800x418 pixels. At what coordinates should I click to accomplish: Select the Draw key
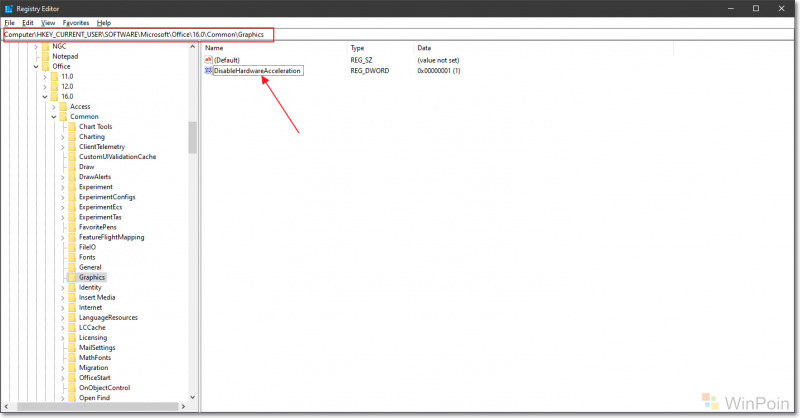(x=87, y=167)
